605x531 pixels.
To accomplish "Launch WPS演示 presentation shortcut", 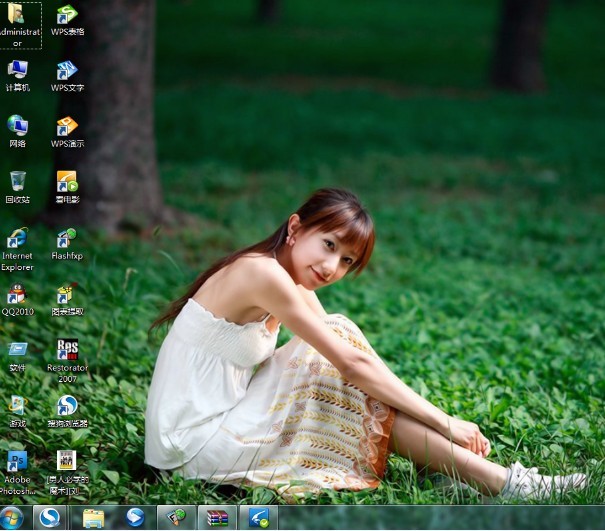I will click(x=67, y=126).
